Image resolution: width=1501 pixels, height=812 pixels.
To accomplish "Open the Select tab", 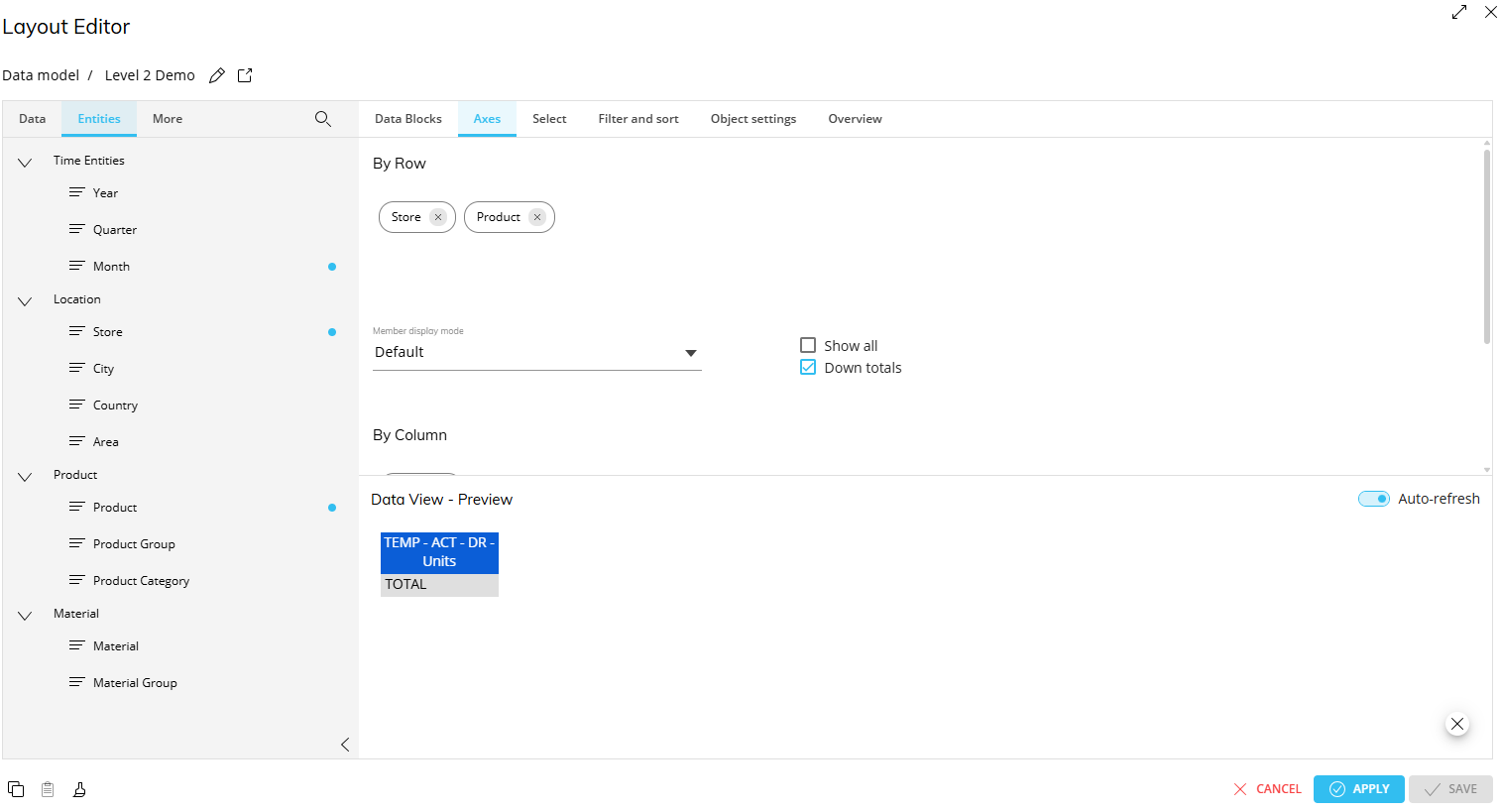I will [x=549, y=119].
